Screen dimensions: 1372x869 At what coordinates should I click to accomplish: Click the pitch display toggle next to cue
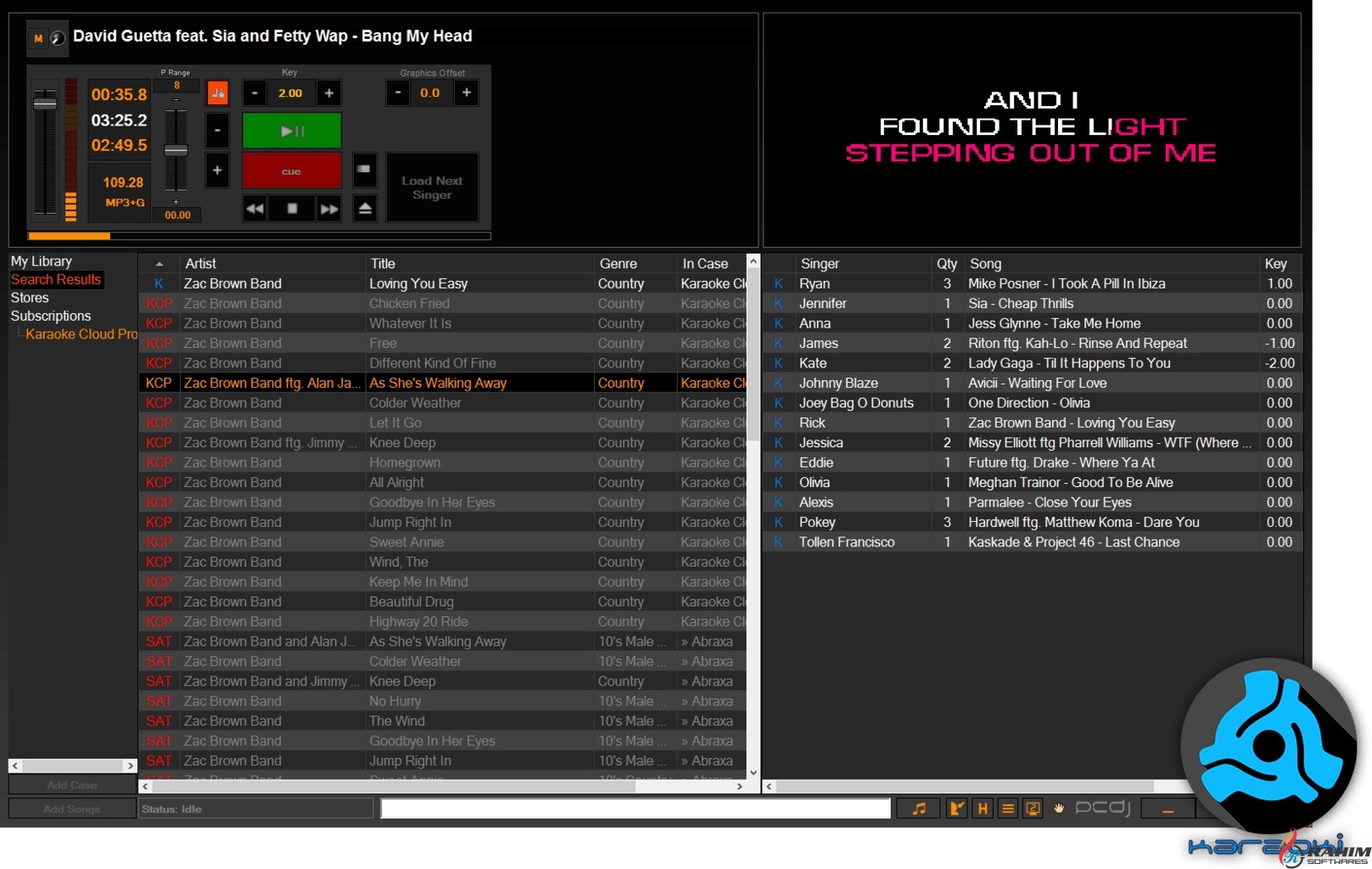(x=364, y=171)
